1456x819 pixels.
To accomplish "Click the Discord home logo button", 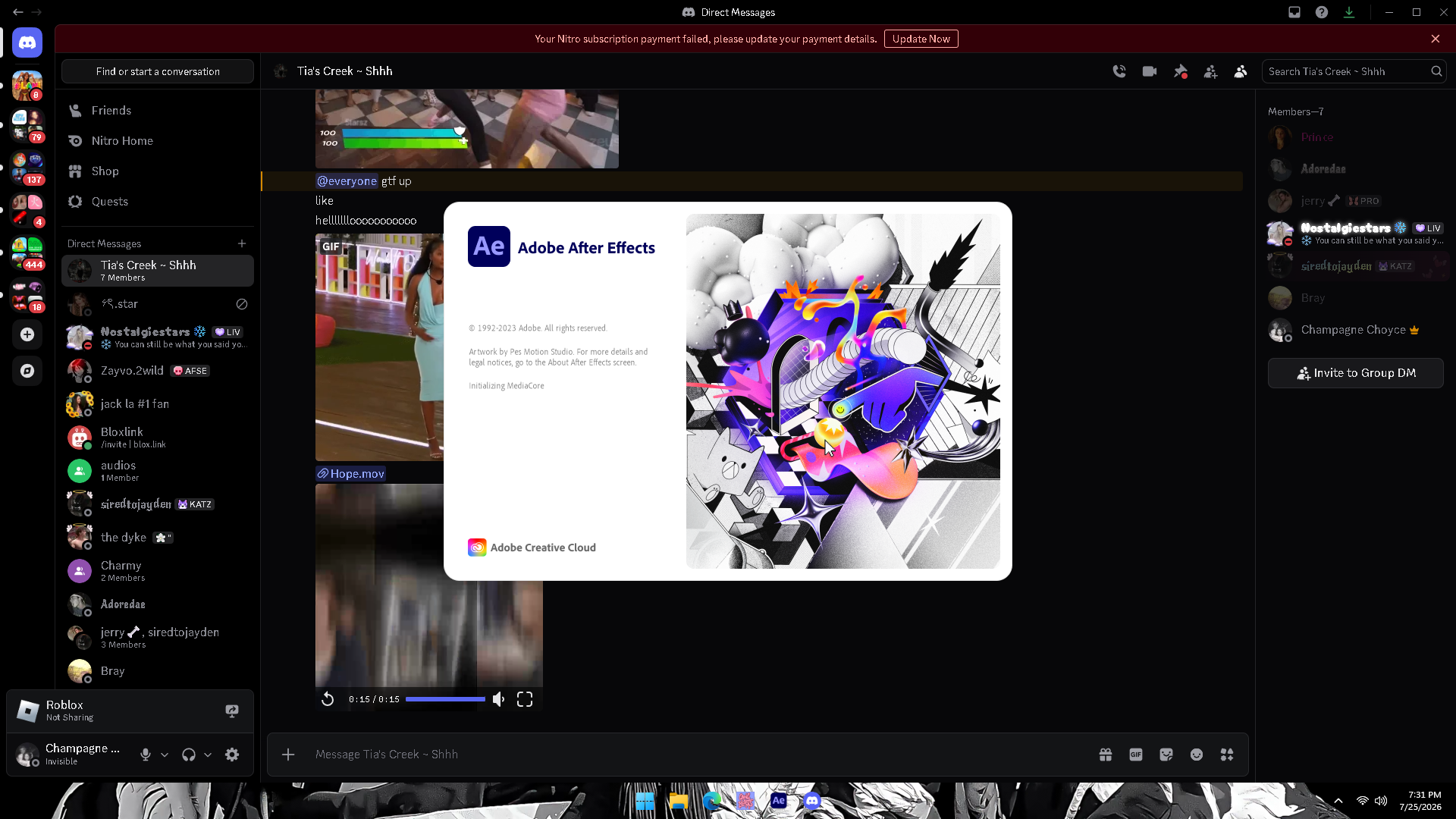I will [27, 42].
